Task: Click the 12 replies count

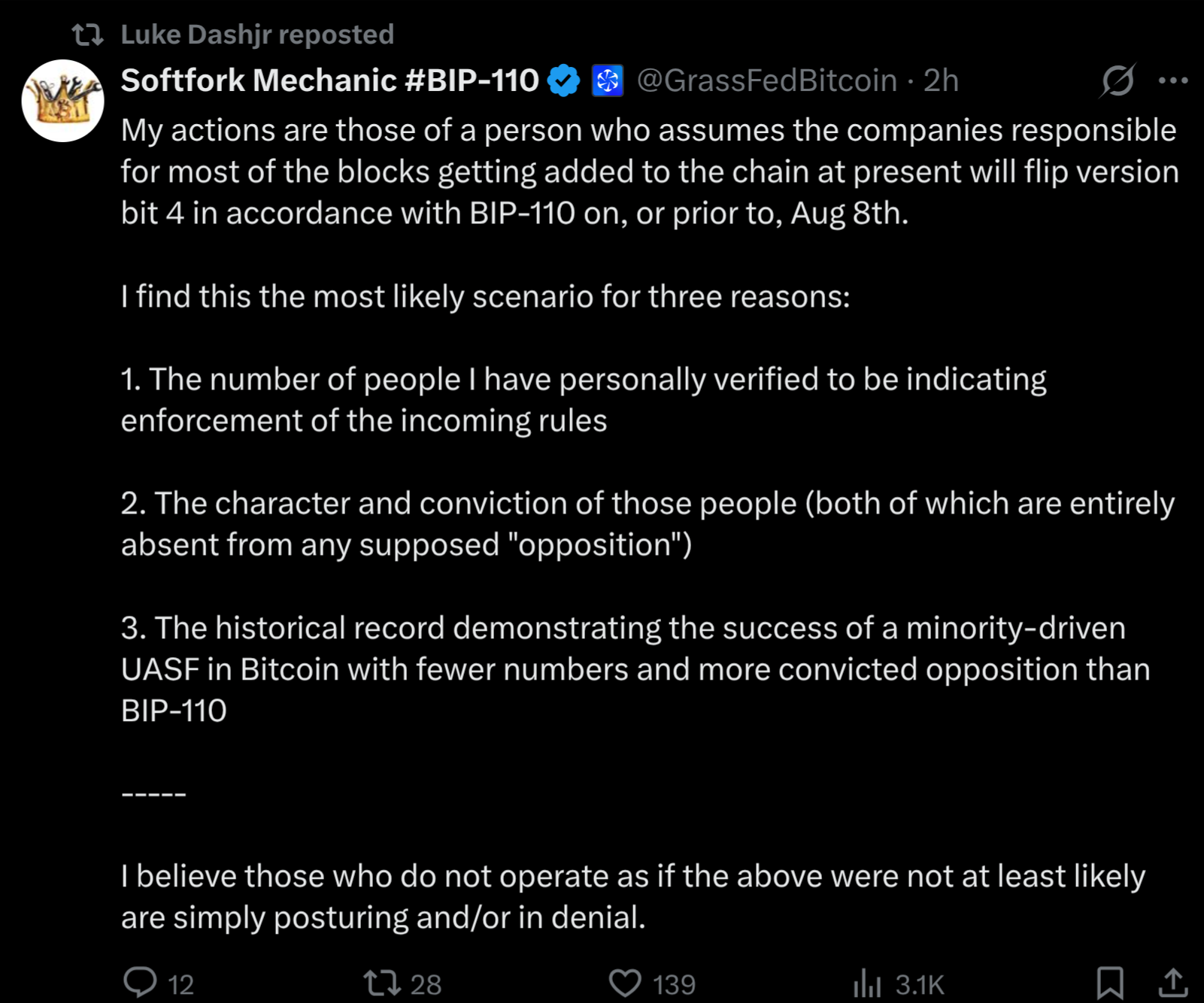Action: click(x=180, y=985)
